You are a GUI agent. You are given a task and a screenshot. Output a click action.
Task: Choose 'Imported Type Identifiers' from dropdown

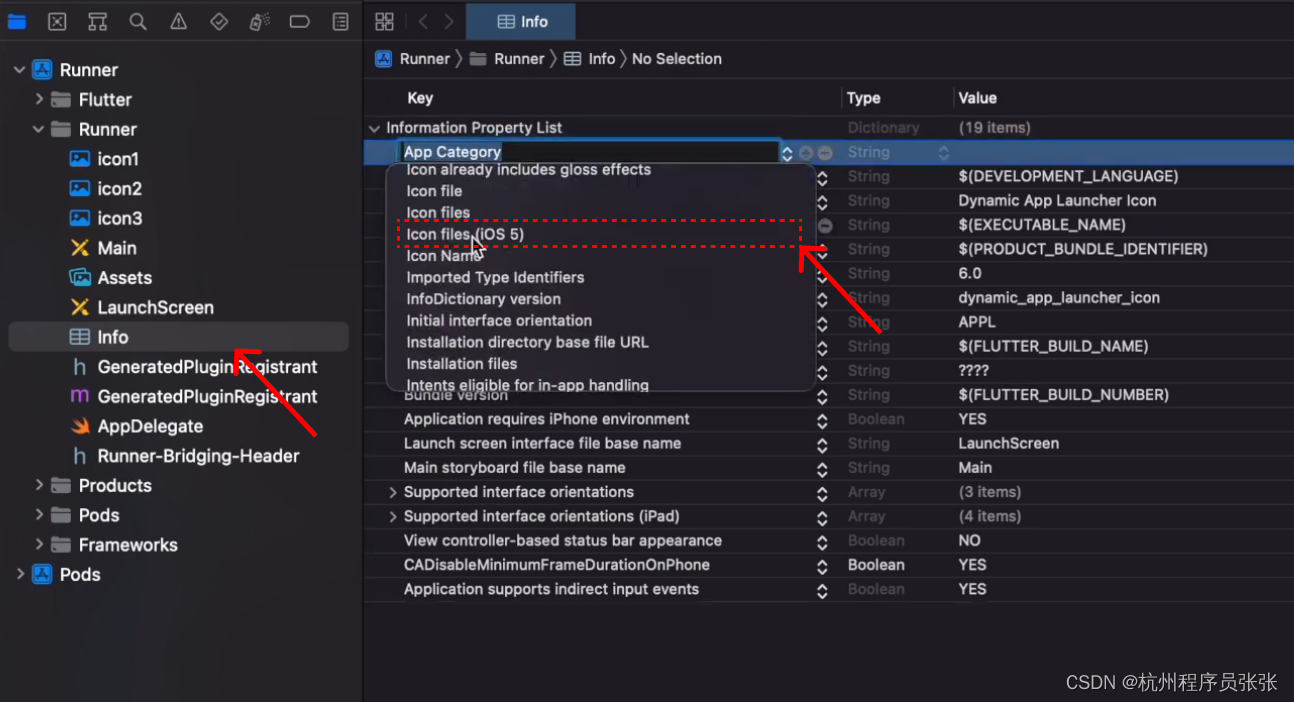(495, 277)
